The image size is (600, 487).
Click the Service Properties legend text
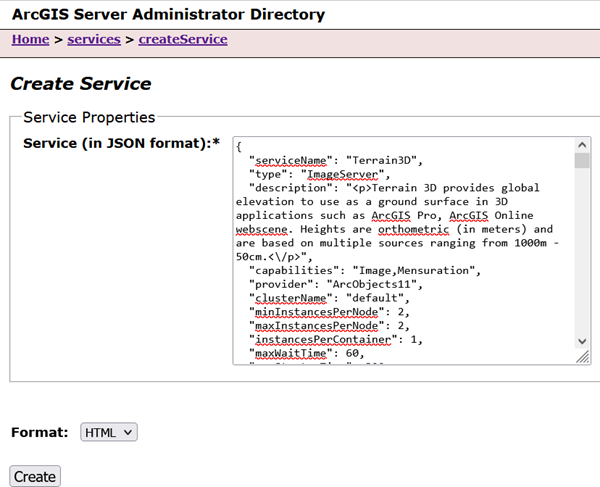point(89,117)
